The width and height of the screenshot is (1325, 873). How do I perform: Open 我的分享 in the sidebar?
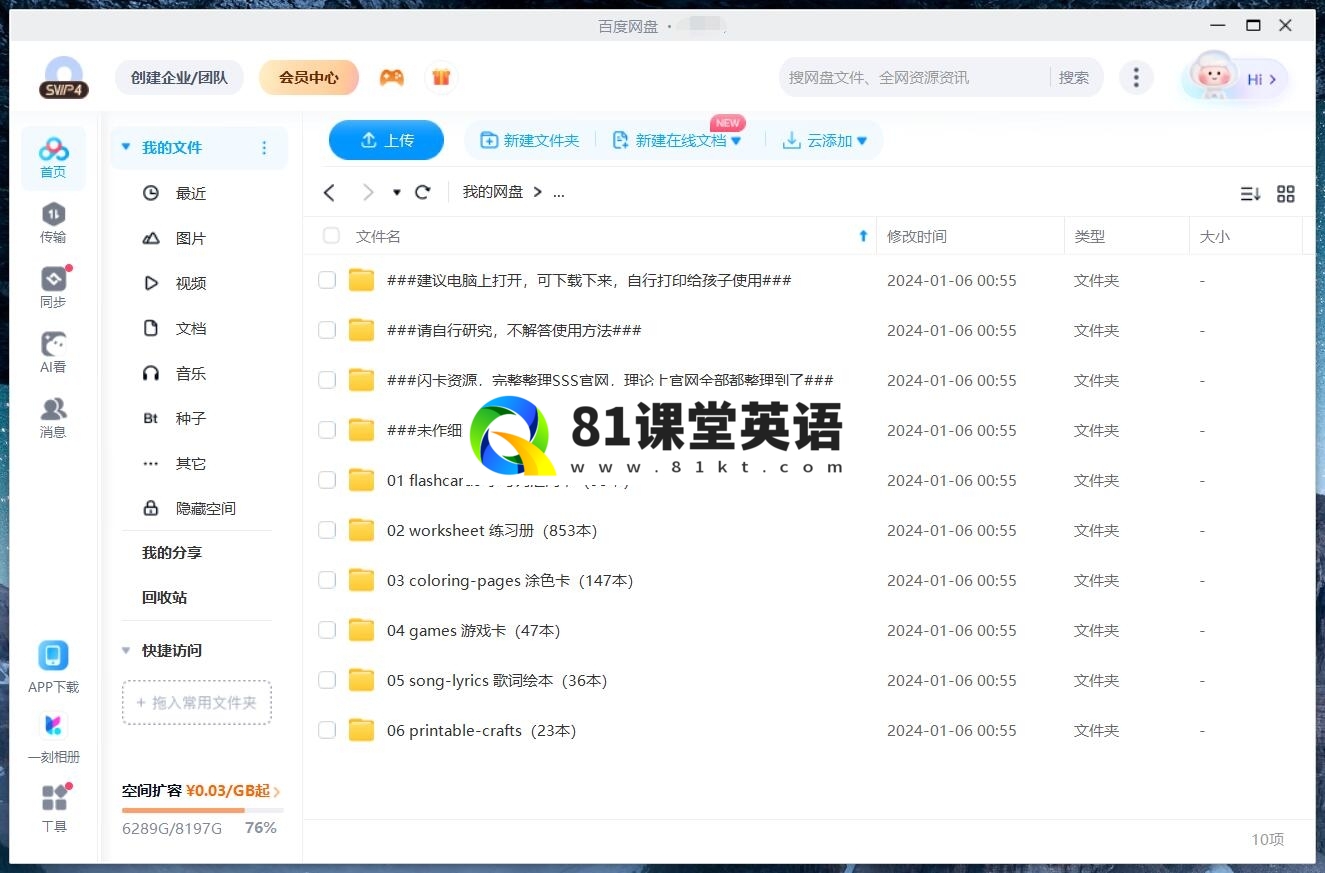click(x=172, y=552)
